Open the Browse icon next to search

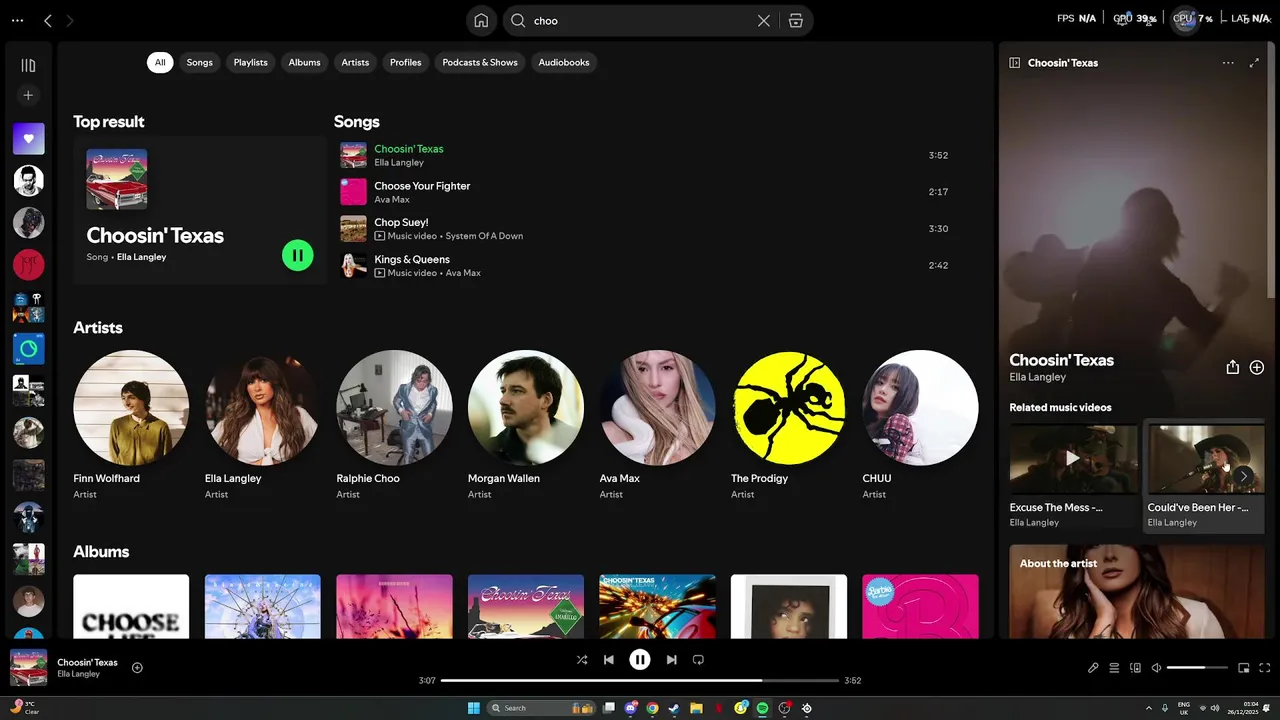coord(796,20)
